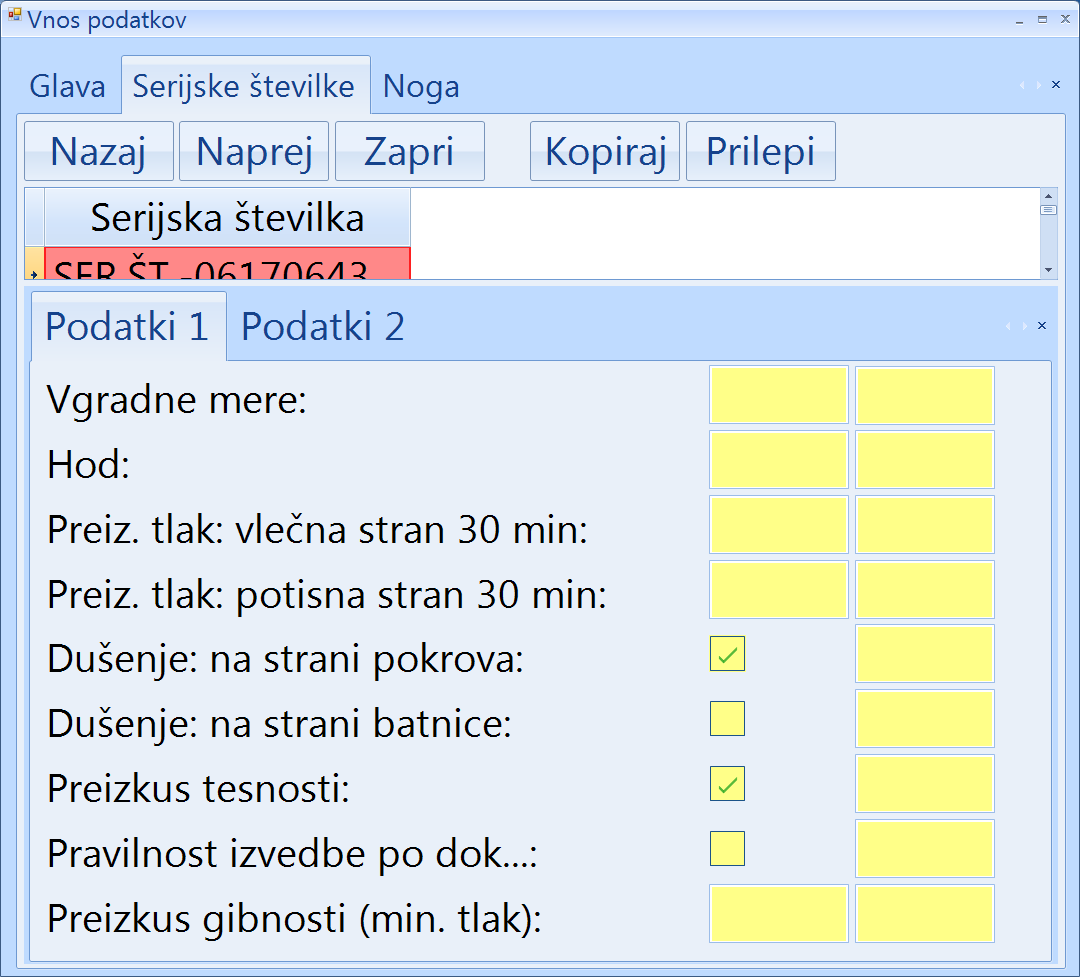1080x977 pixels.
Task: Switch to the Podatki 2 tab
Action: 323,327
